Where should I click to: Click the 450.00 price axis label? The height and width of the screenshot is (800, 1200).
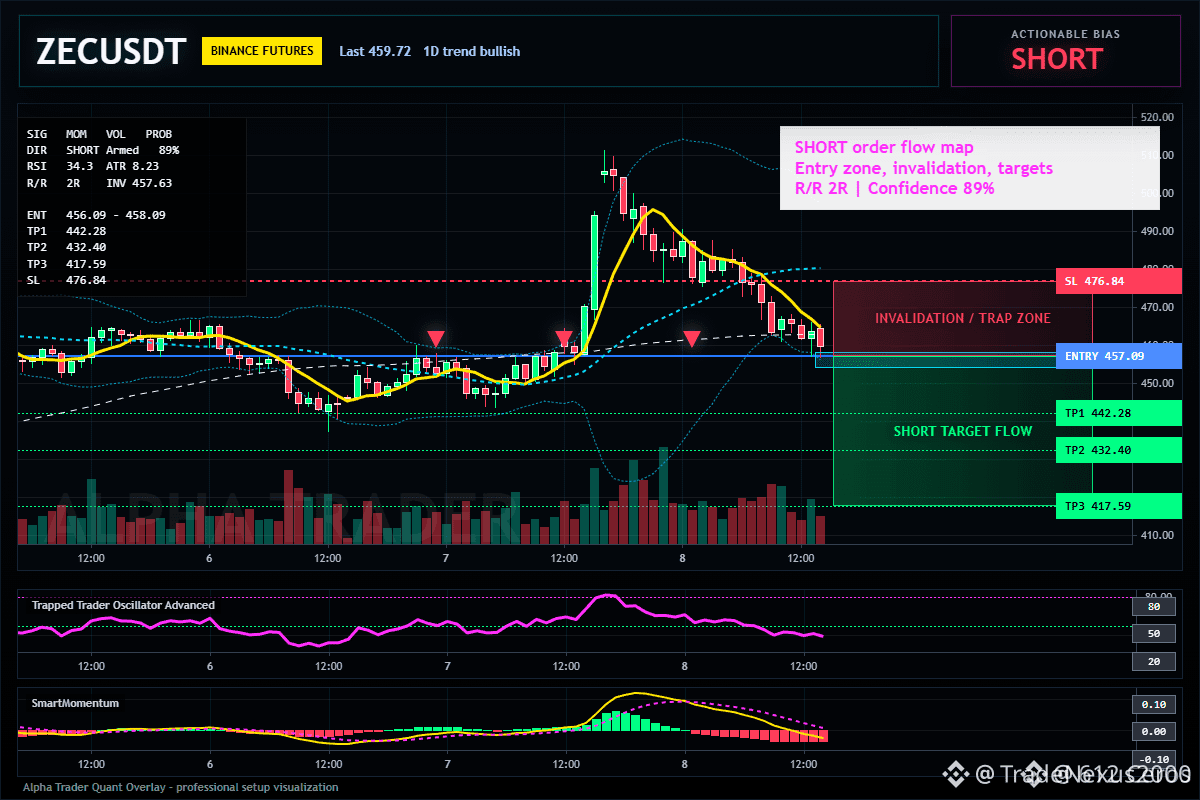[1156, 383]
